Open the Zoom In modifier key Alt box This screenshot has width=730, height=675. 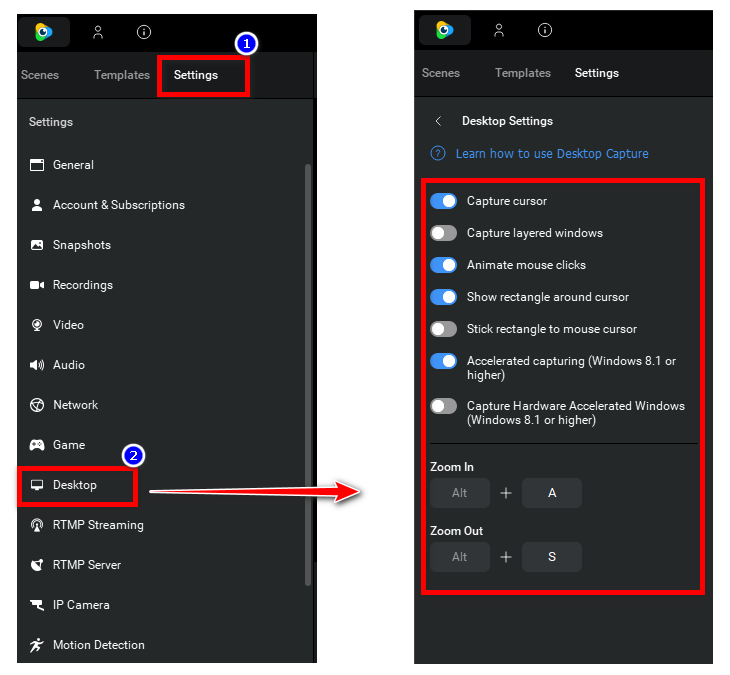460,493
